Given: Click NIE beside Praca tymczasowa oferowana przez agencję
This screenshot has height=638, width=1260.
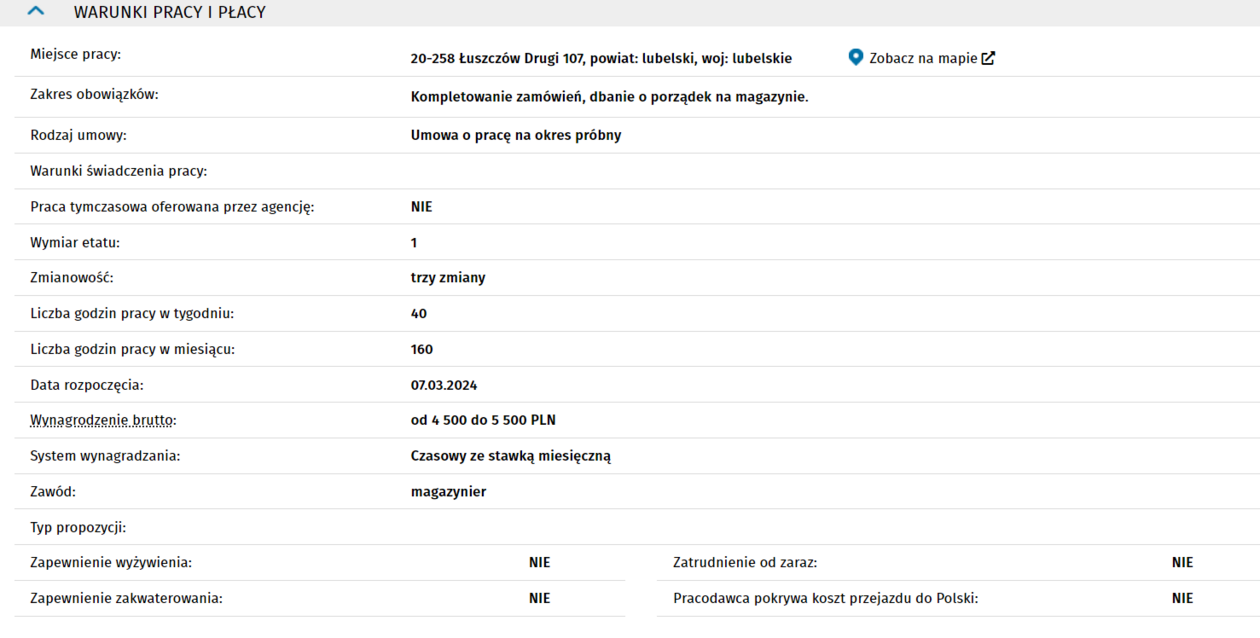Looking at the screenshot, I should pos(421,207).
